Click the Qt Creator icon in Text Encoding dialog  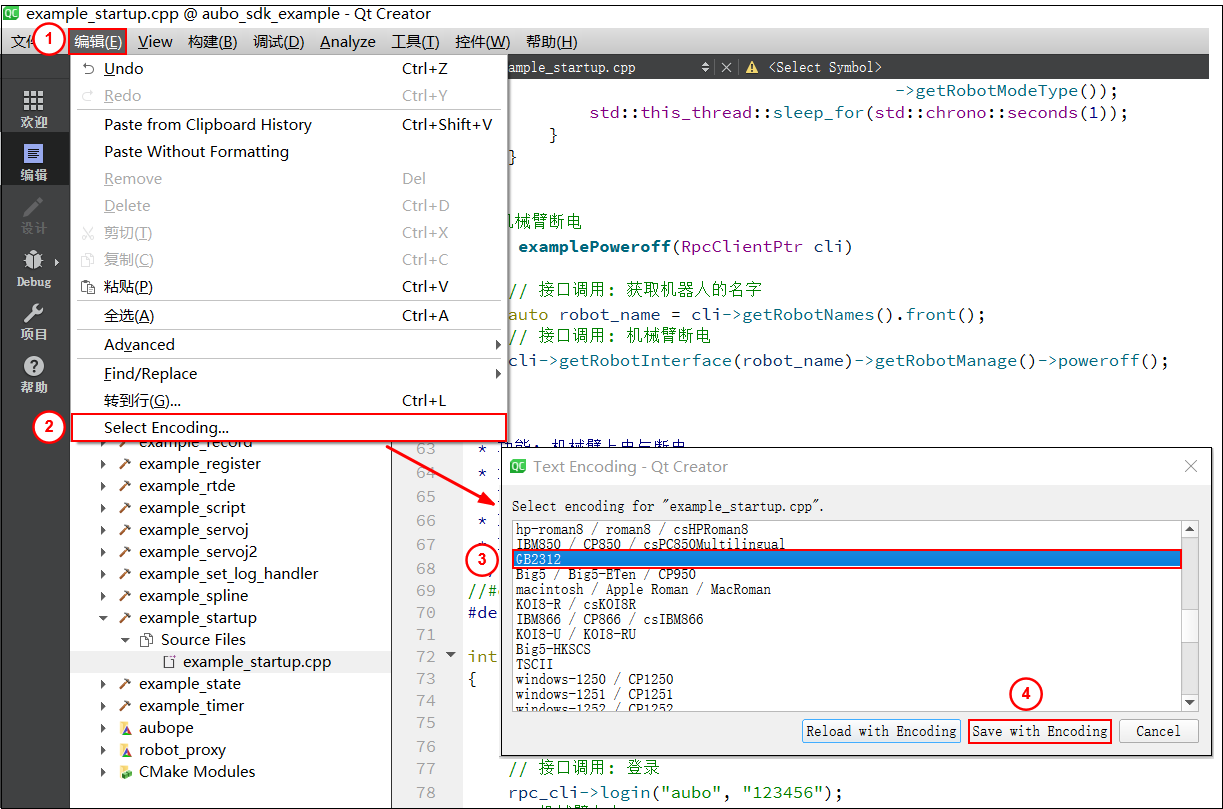click(x=518, y=467)
